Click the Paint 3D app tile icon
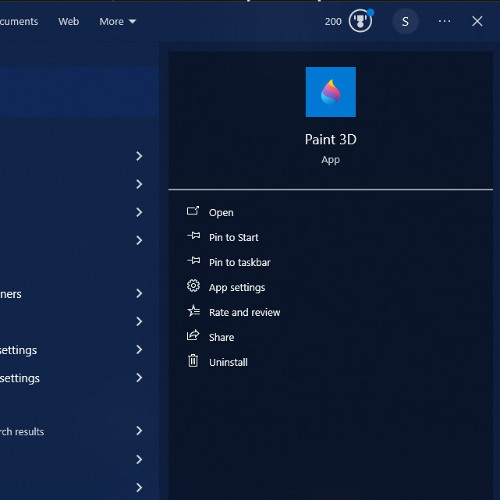Screen dimensions: 500x500 coord(331,92)
